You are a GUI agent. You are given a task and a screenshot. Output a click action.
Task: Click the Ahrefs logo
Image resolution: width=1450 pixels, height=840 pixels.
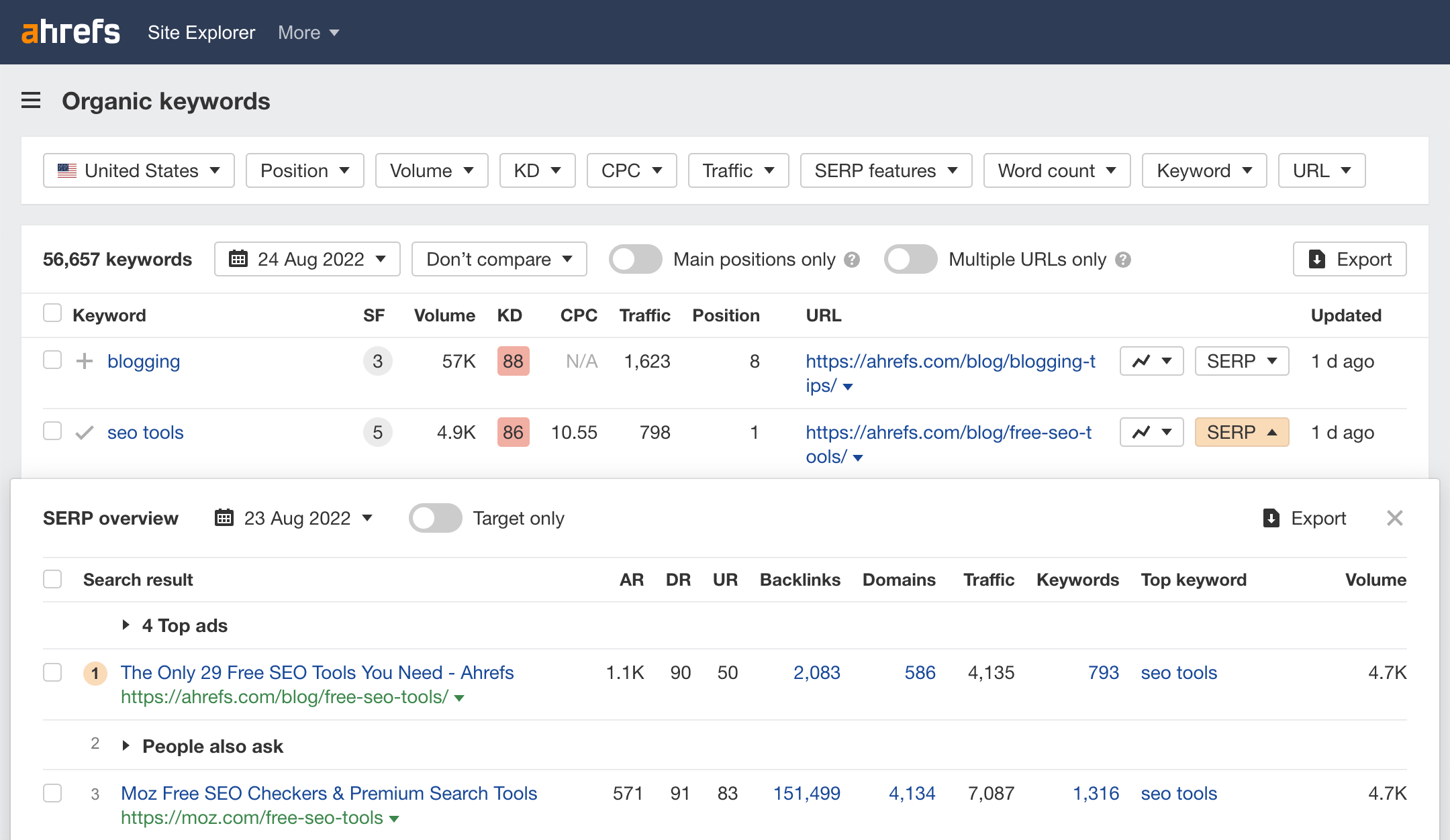coord(70,32)
